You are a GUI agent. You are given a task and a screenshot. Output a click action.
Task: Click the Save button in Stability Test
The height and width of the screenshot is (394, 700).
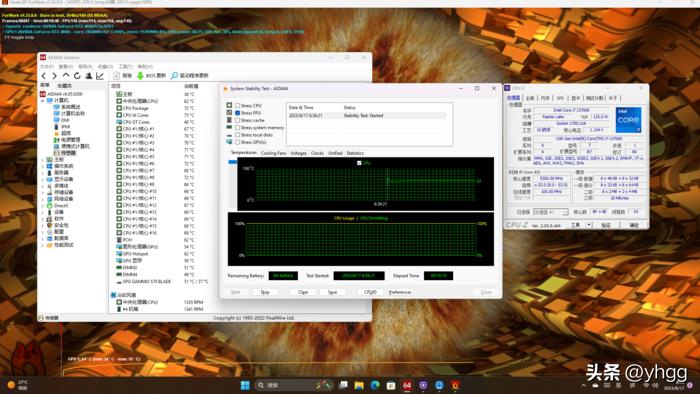coord(332,292)
